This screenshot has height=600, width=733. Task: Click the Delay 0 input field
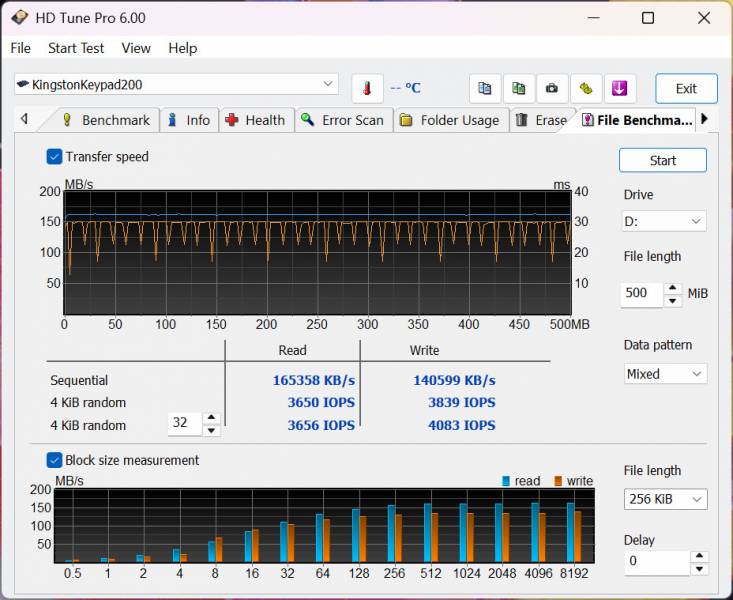tap(657, 563)
